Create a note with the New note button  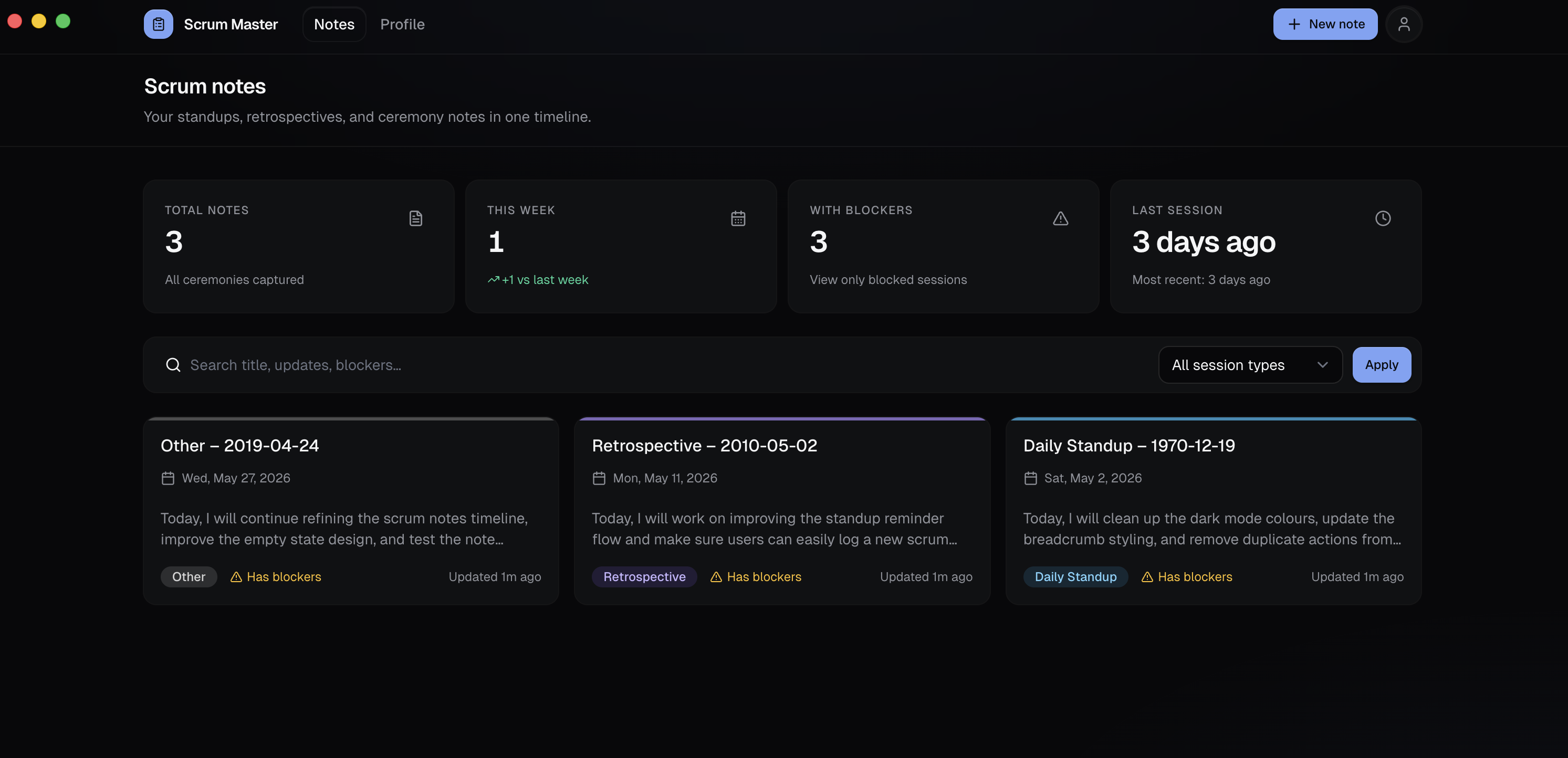tap(1325, 24)
